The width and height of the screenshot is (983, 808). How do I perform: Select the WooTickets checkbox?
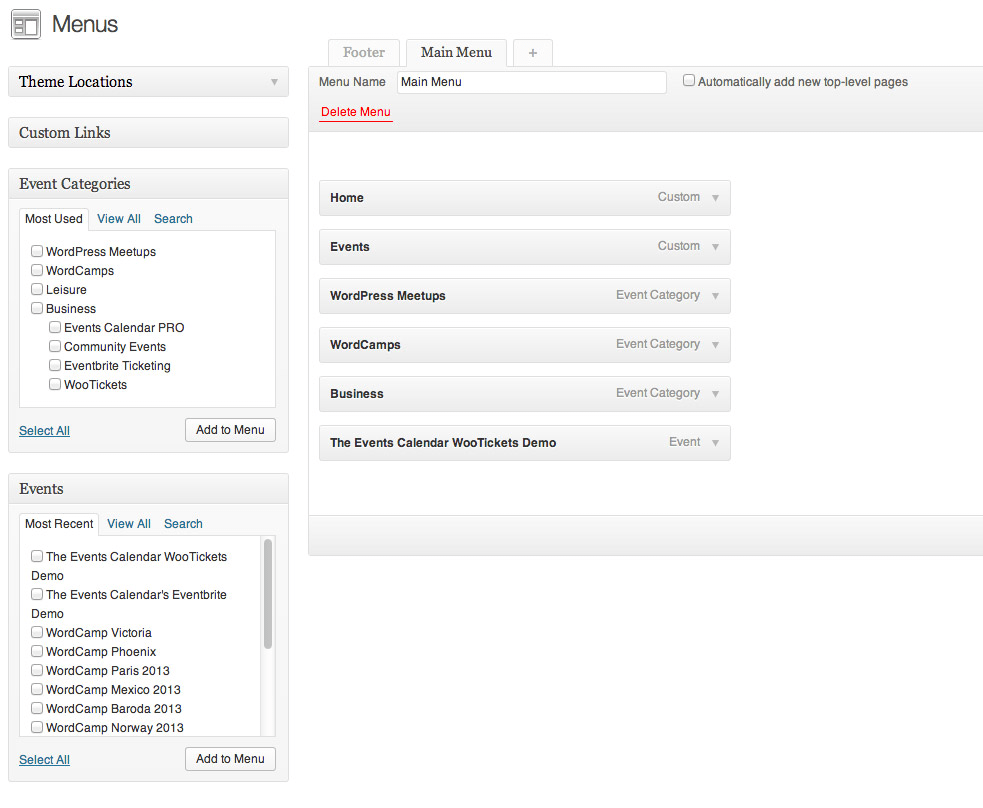click(55, 384)
